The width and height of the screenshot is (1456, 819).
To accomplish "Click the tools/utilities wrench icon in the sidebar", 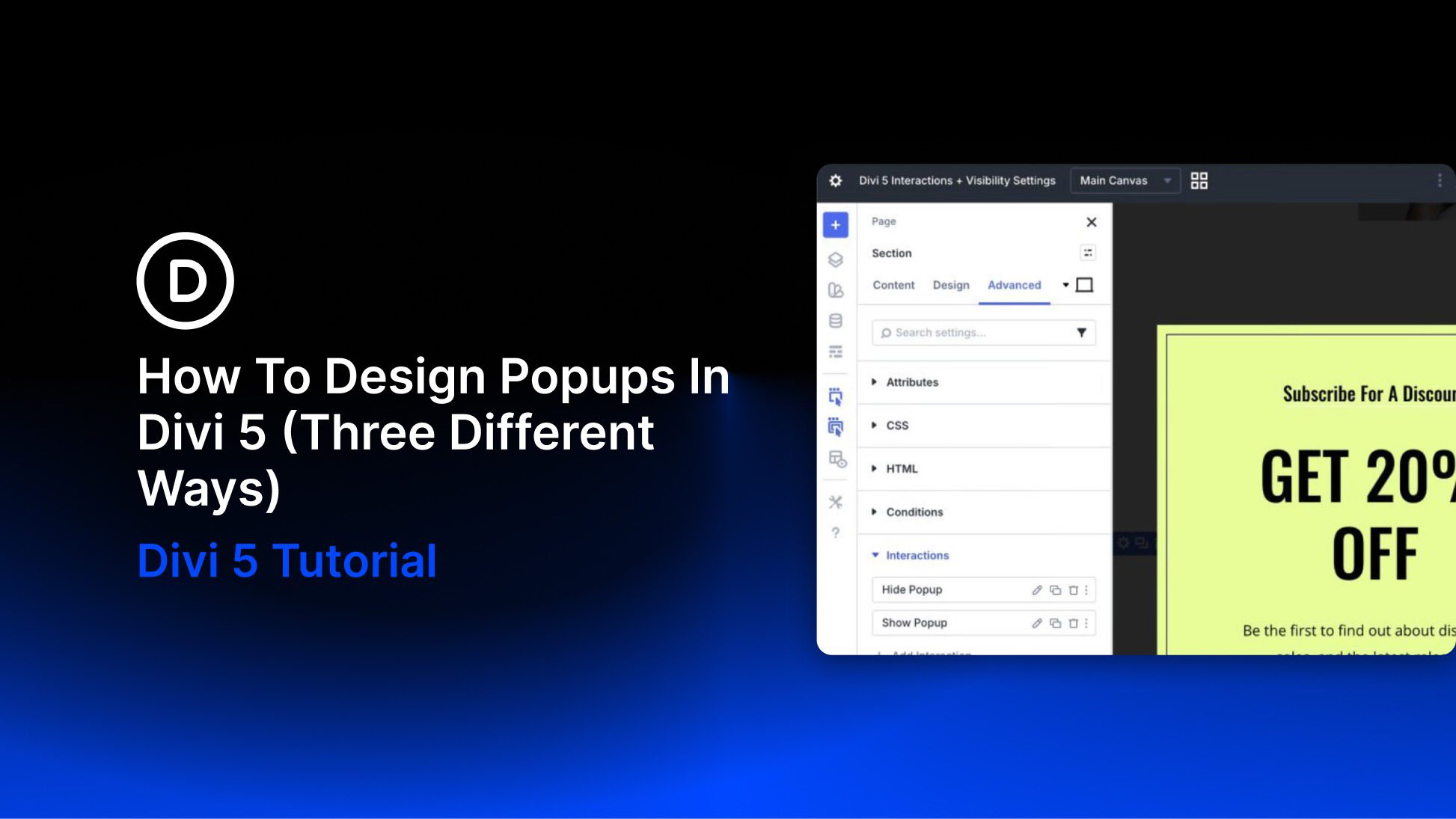I will [x=836, y=502].
